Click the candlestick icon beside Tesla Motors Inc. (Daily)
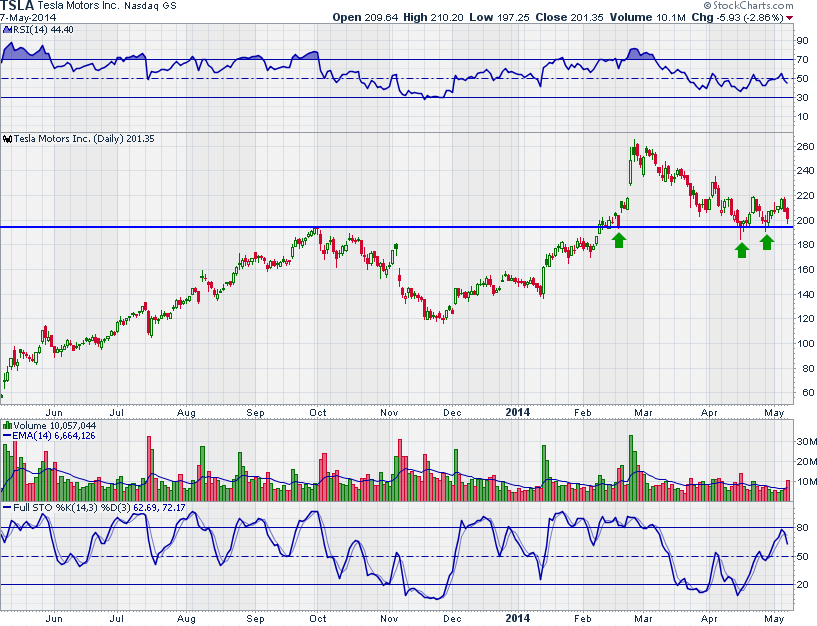This screenshot has height=626, width=817. click(x=7, y=139)
